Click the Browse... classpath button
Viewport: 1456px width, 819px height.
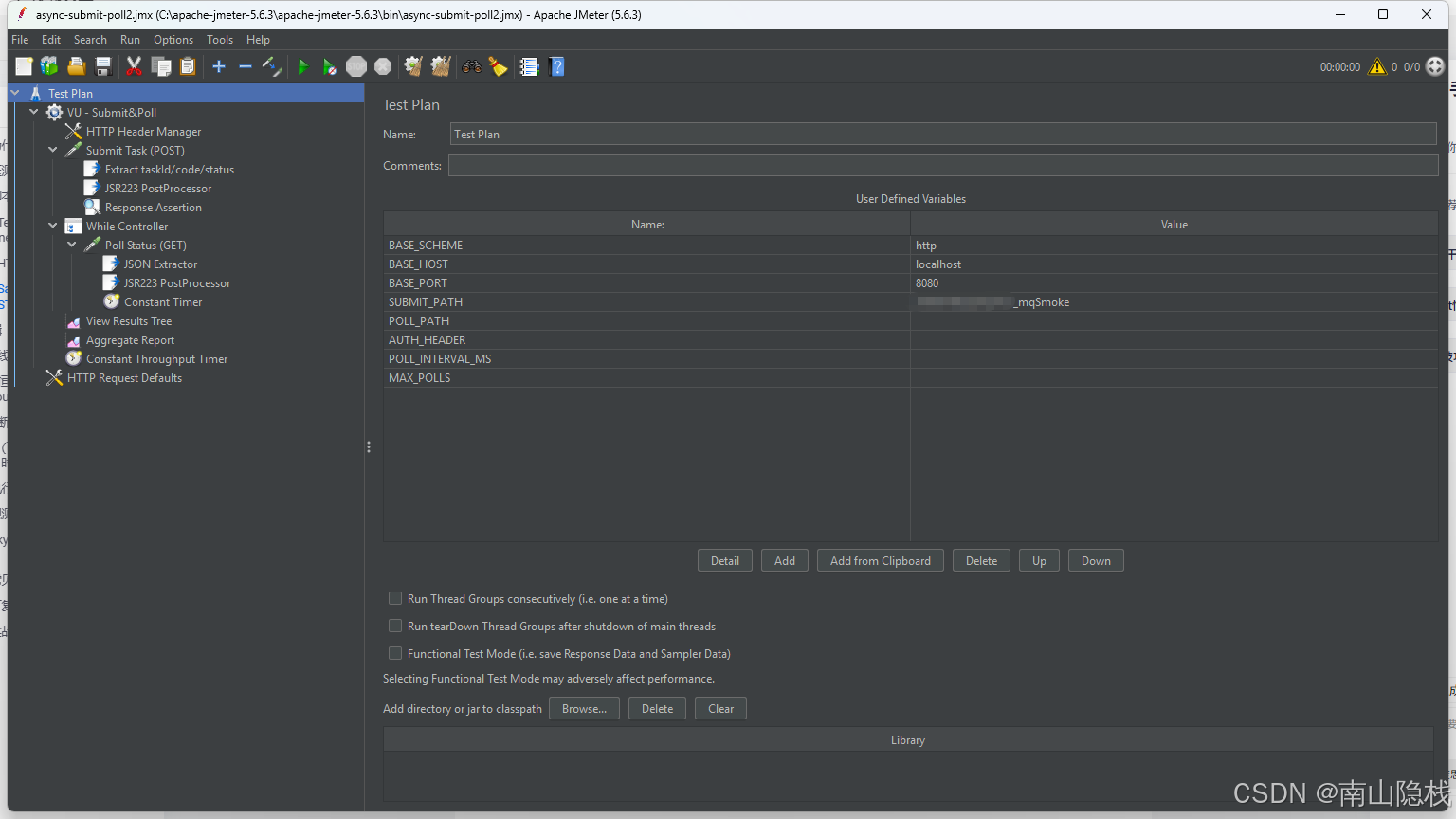pos(584,708)
